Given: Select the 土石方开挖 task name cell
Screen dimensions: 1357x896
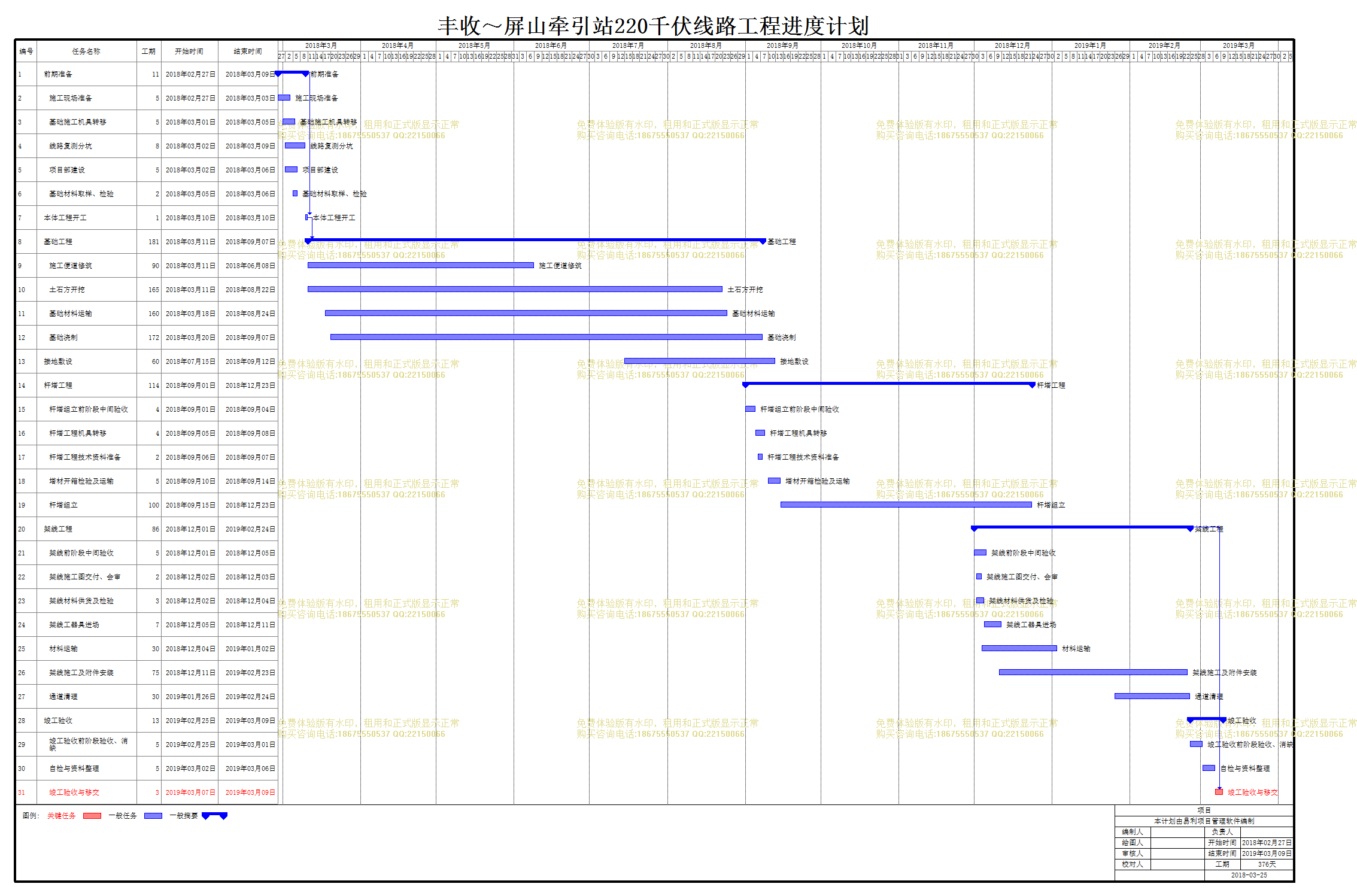Looking at the screenshot, I should (x=86, y=290).
